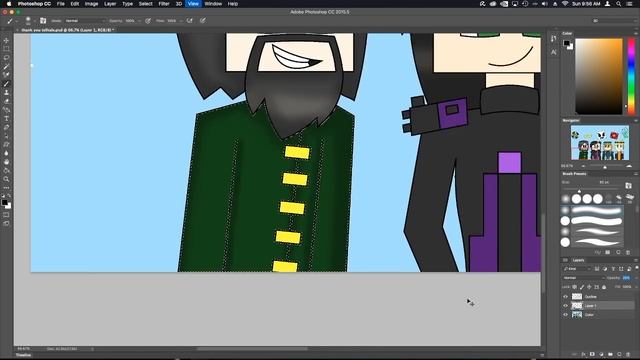Select the Color layer name
Image resolution: width=640 pixels, height=360 pixels.
tap(589, 315)
